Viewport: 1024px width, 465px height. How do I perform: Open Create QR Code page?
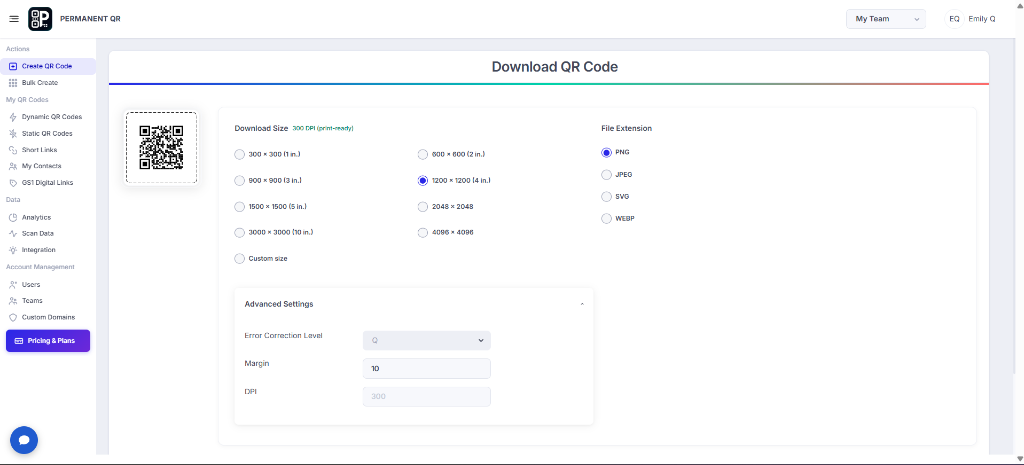[x=47, y=66]
